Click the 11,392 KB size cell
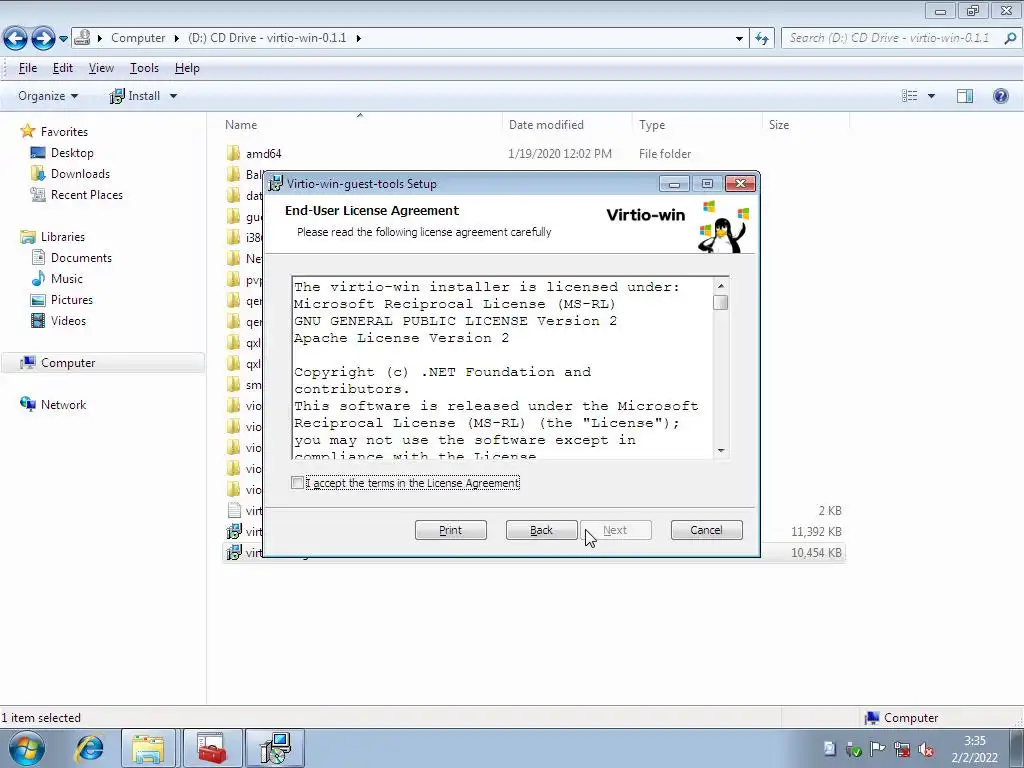This screenshot has width=1024, height=768. coord(816,532)
